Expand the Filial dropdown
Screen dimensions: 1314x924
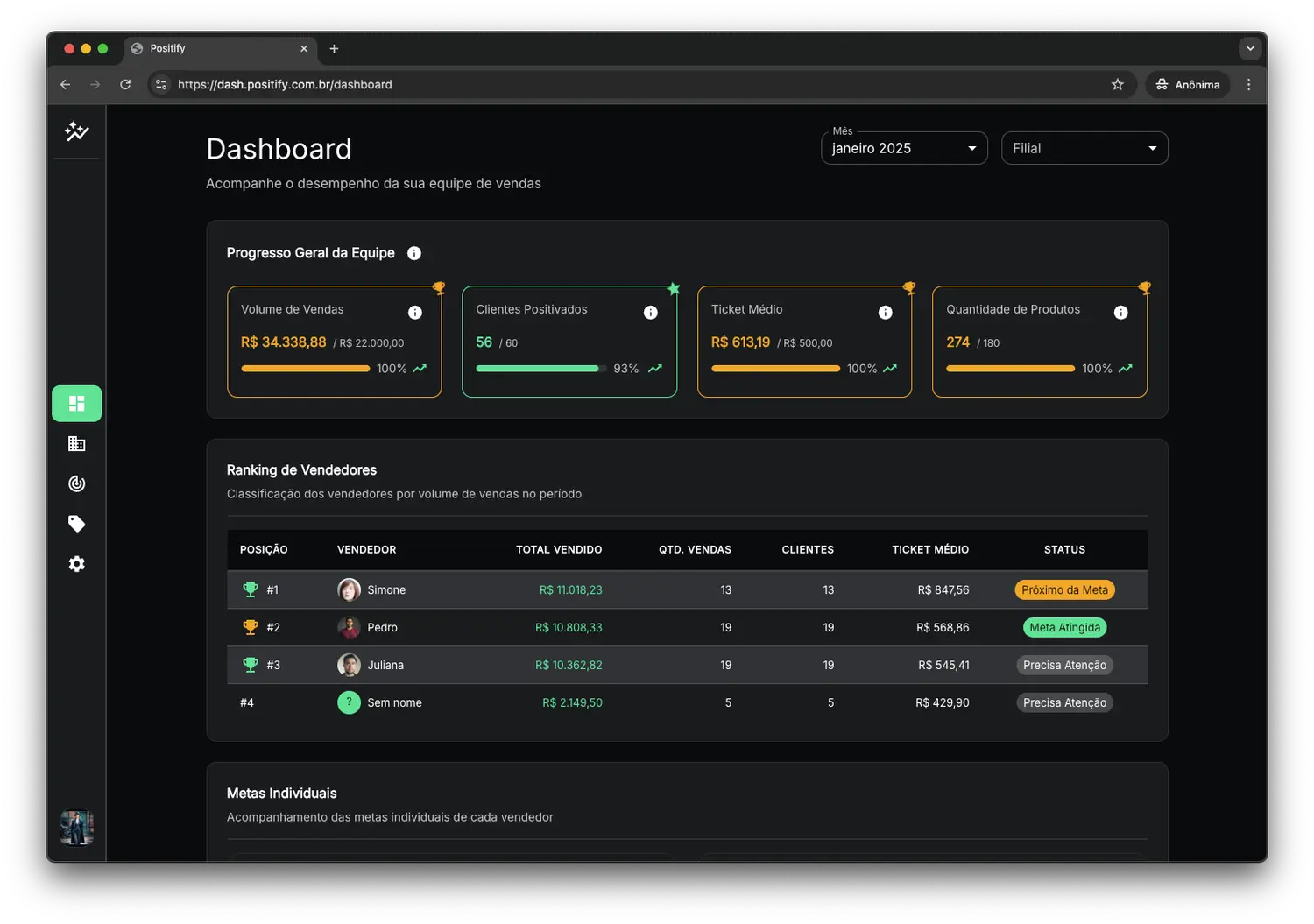pos(1084,149)
